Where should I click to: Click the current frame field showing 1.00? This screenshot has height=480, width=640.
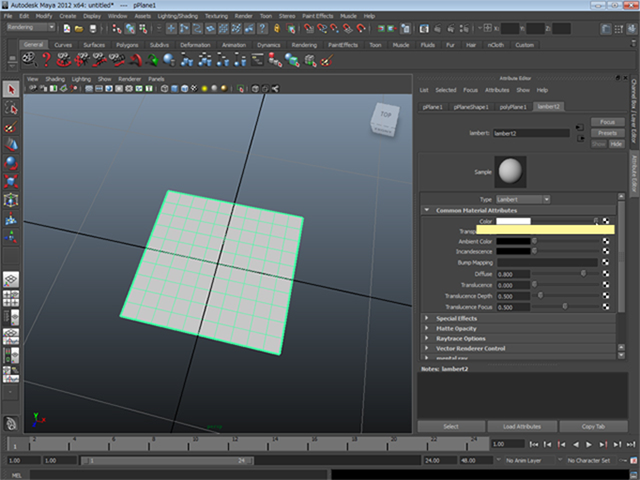[x=508, y=444]
